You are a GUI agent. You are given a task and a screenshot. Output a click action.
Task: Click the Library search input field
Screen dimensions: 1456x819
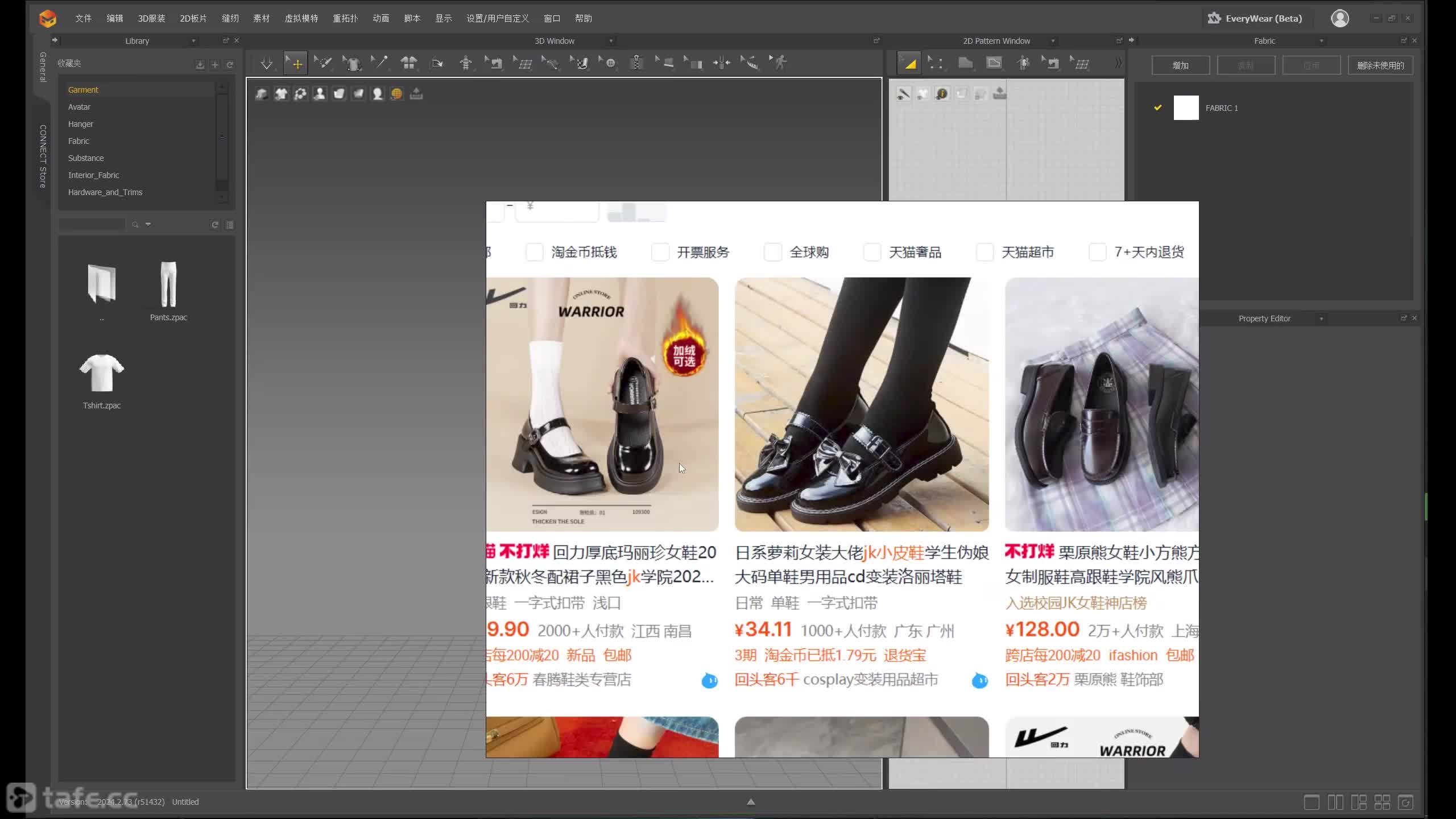92,225
